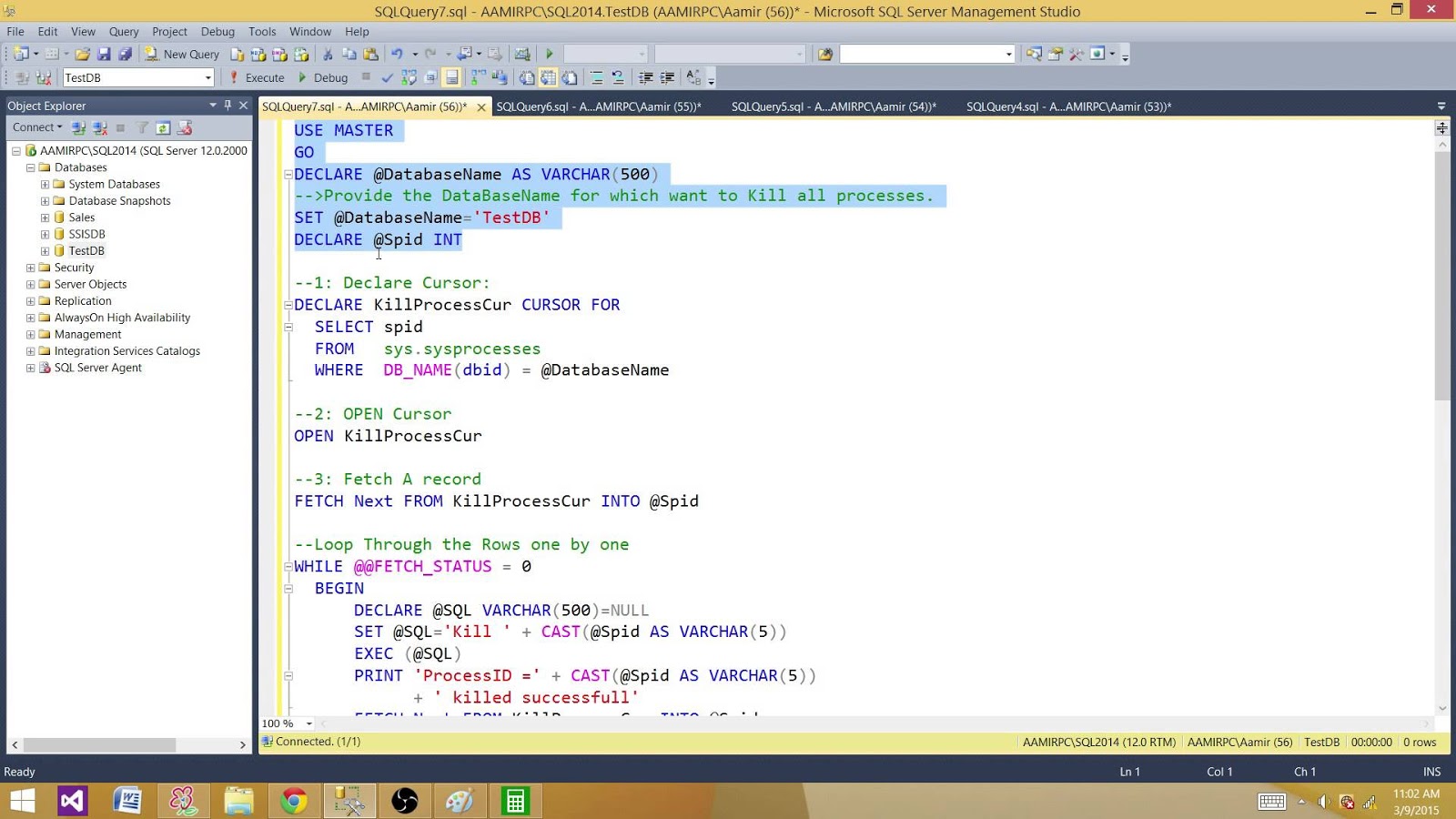Open the Query menu
The width and height of the screenshot is (1456, 819).
(x=124, y=31)
